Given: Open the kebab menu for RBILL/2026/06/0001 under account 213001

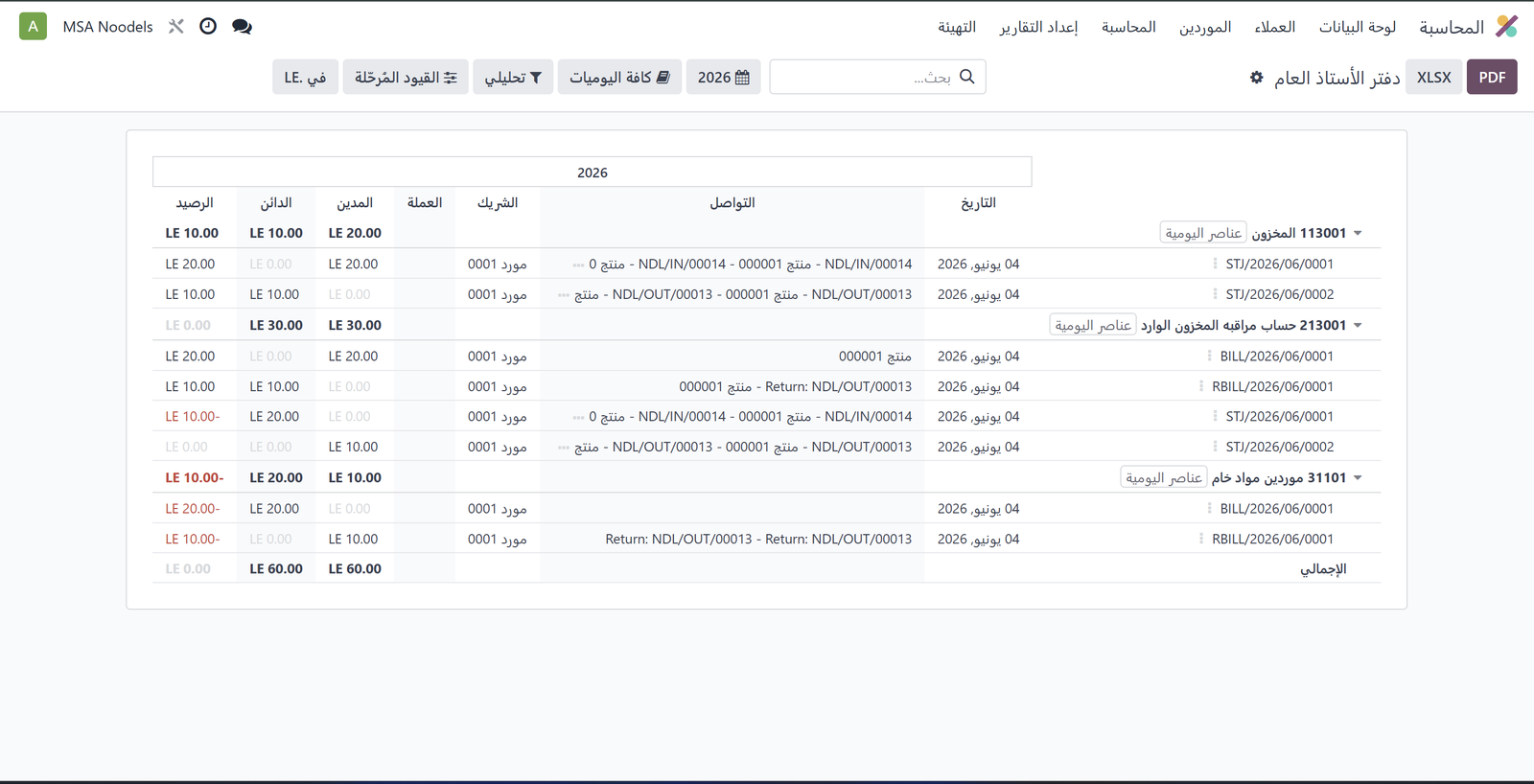Looking at the screenshot, I should click(x=1200, y=386).
